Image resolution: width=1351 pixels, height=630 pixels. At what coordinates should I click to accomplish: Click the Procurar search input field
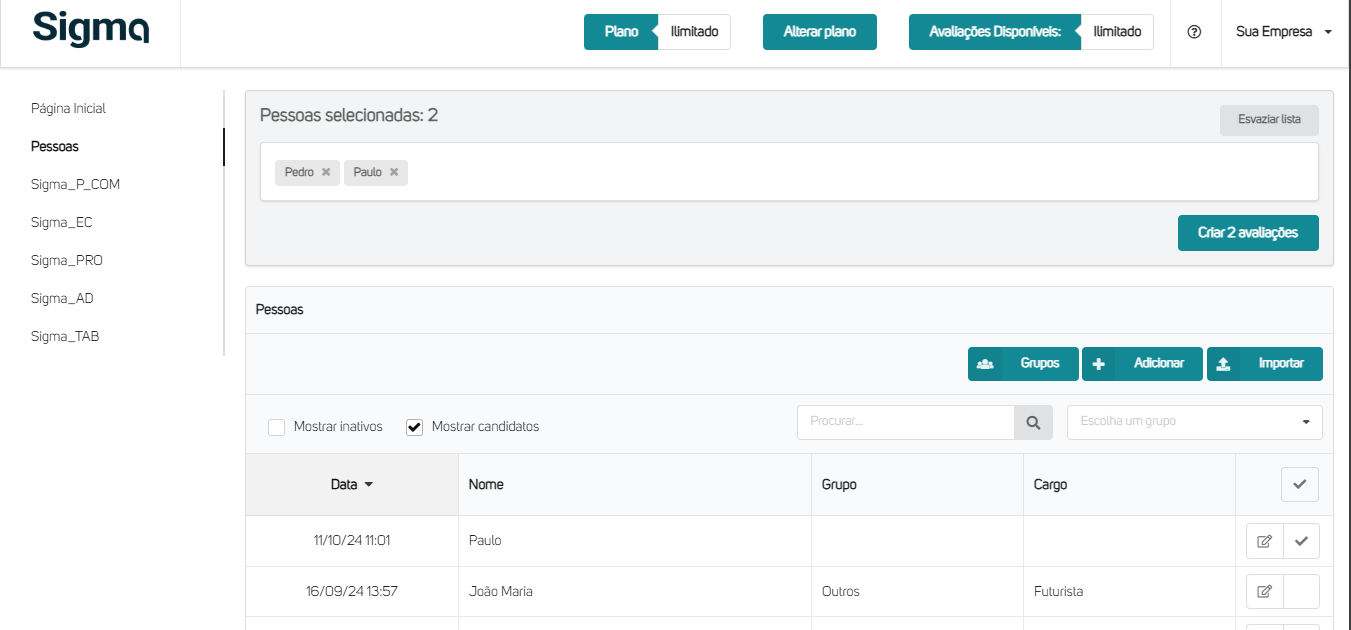coord(905,422)
